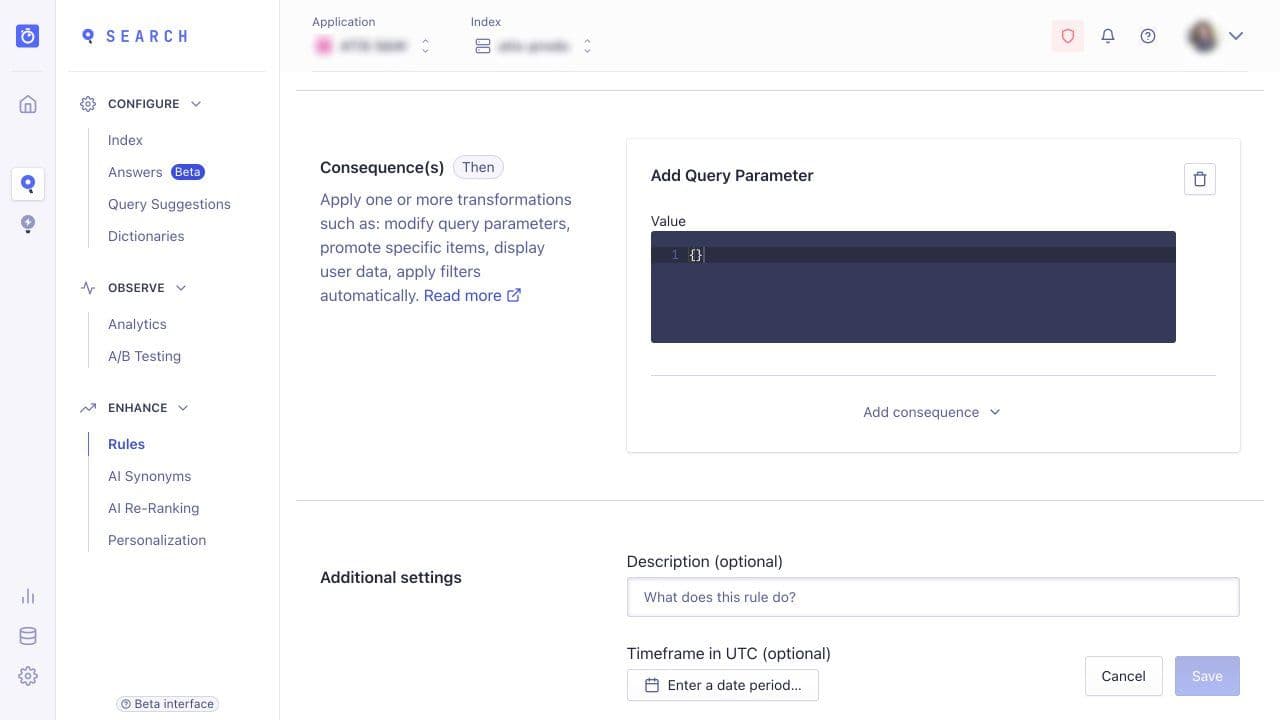The height and width of the screenshot is (720, 1280).
Task: Click the Cancel button
Action: pos(1123,676)
